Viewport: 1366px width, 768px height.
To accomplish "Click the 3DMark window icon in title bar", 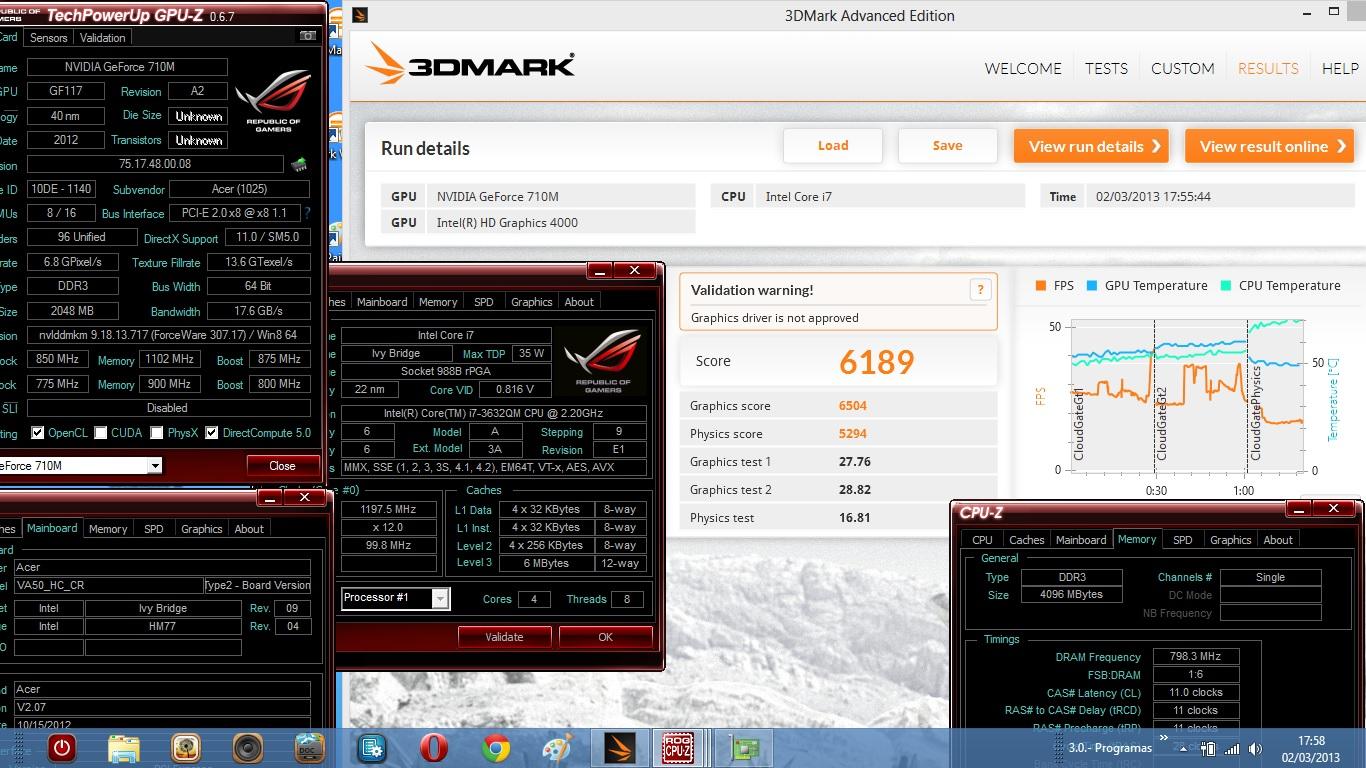I will (361, 15).
